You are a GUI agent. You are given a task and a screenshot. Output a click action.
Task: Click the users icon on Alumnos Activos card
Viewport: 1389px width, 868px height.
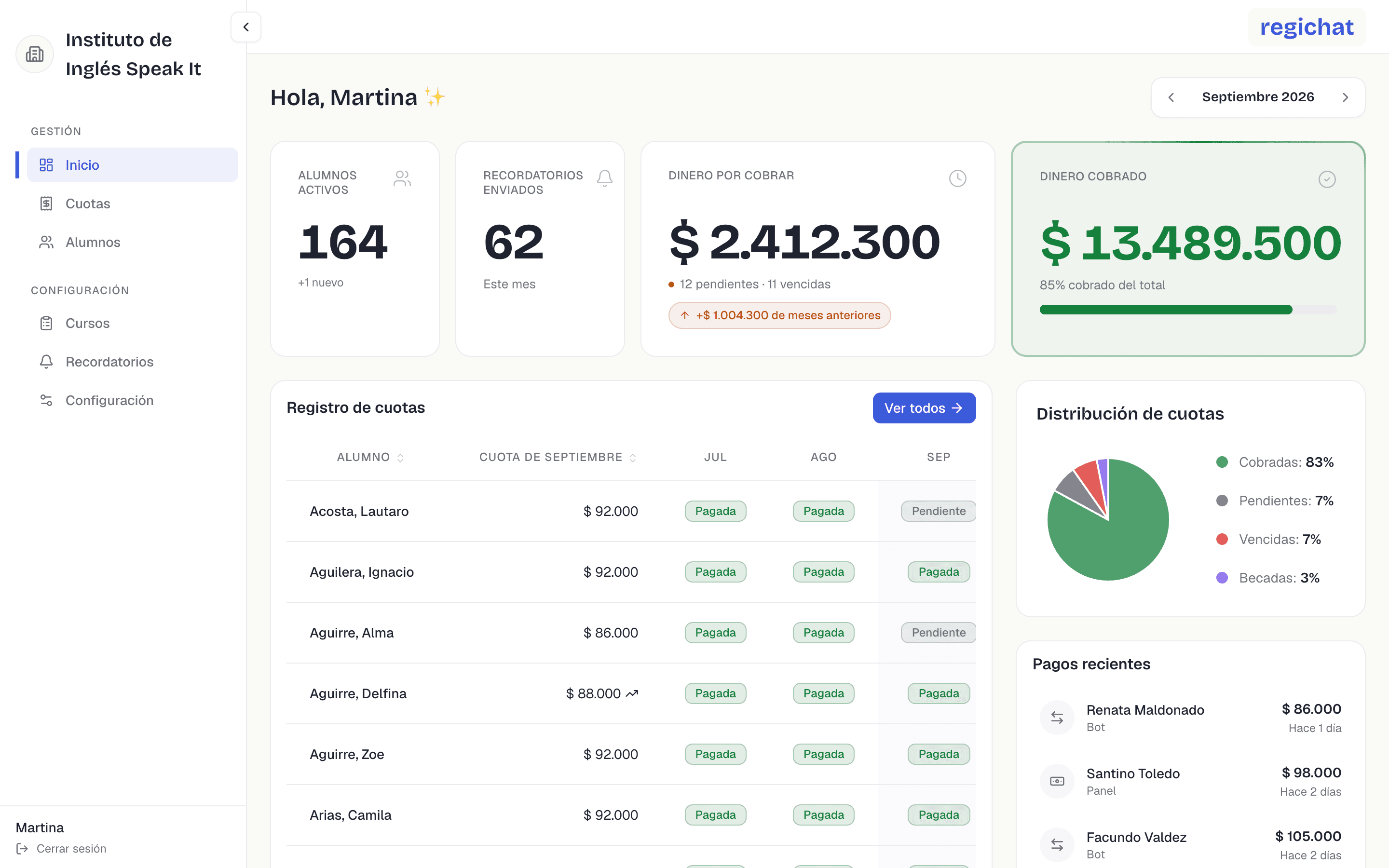(402, 178)
